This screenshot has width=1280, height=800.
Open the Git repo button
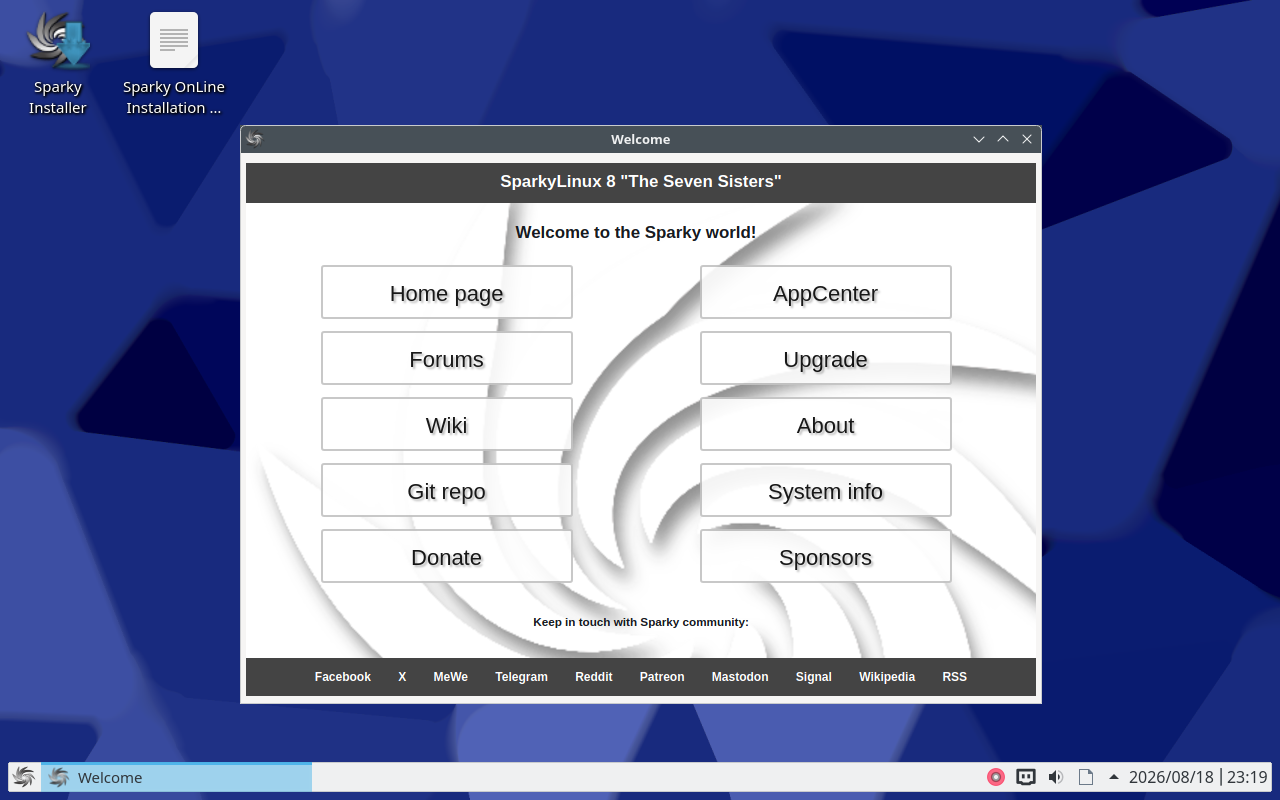pyautogui.click(x=447, y=490)
